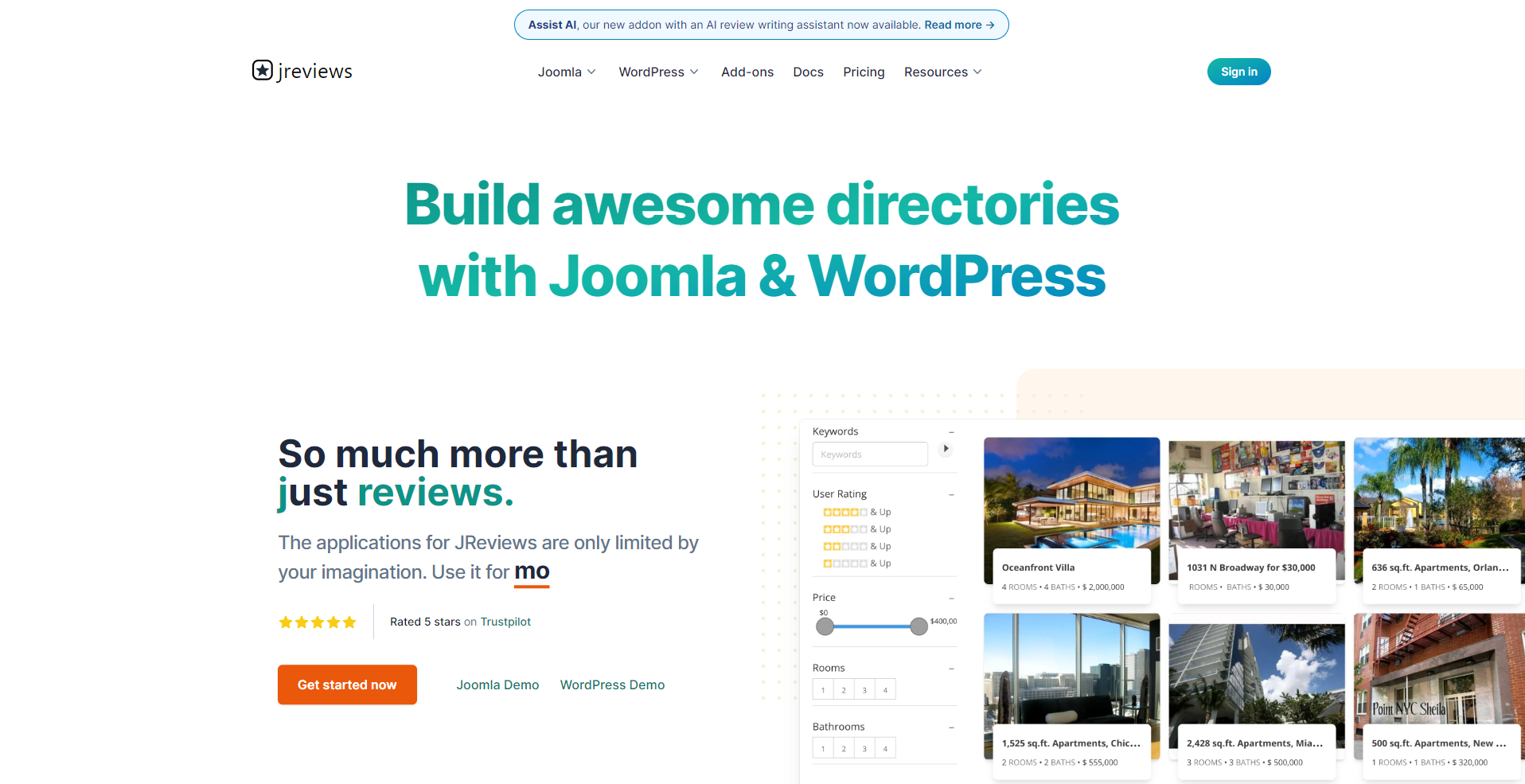Select 3 in the Bathrooms filter
The width and height of the screenshot is (1525, 784).
(864, 748)
